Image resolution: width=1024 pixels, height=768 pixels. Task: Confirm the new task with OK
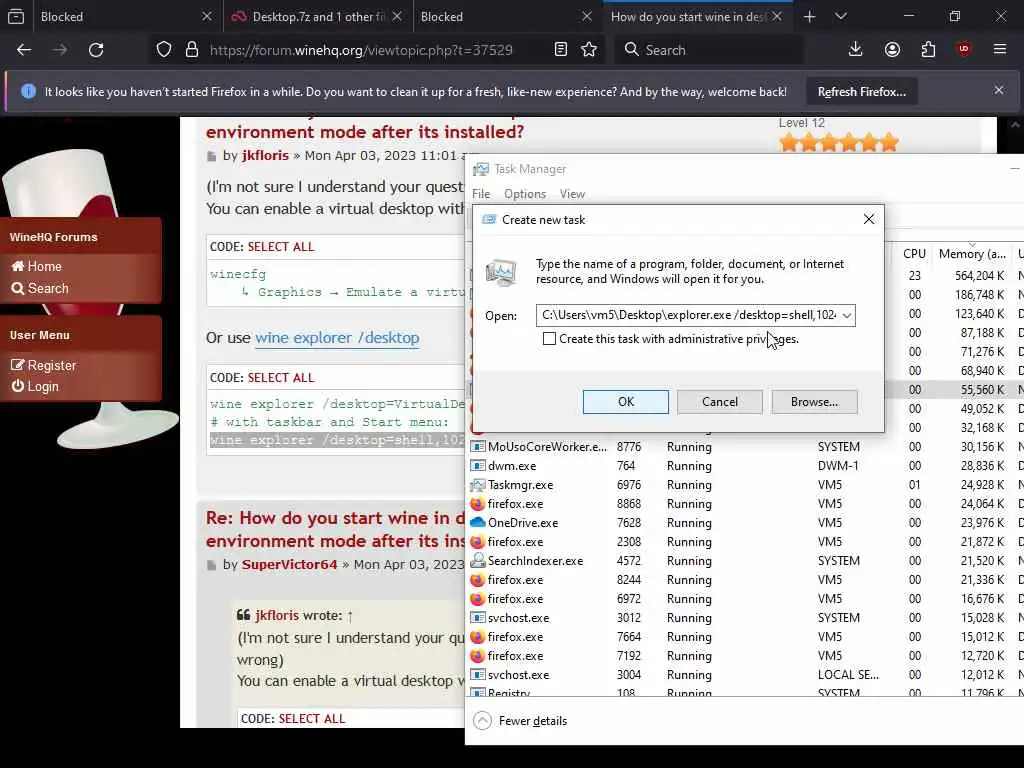click(x=626, y=402)
